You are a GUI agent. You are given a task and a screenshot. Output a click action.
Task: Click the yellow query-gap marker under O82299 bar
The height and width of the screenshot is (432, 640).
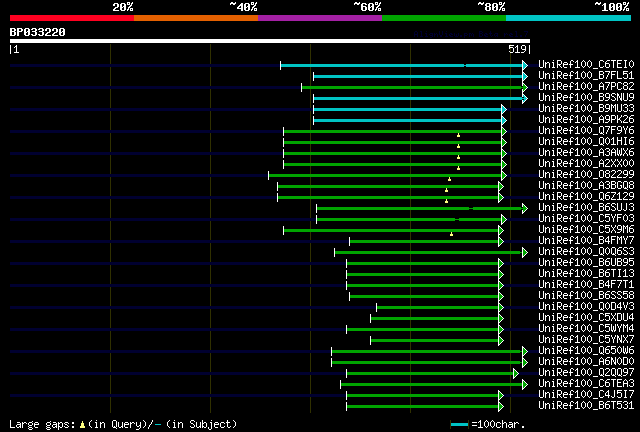point(449,179)
